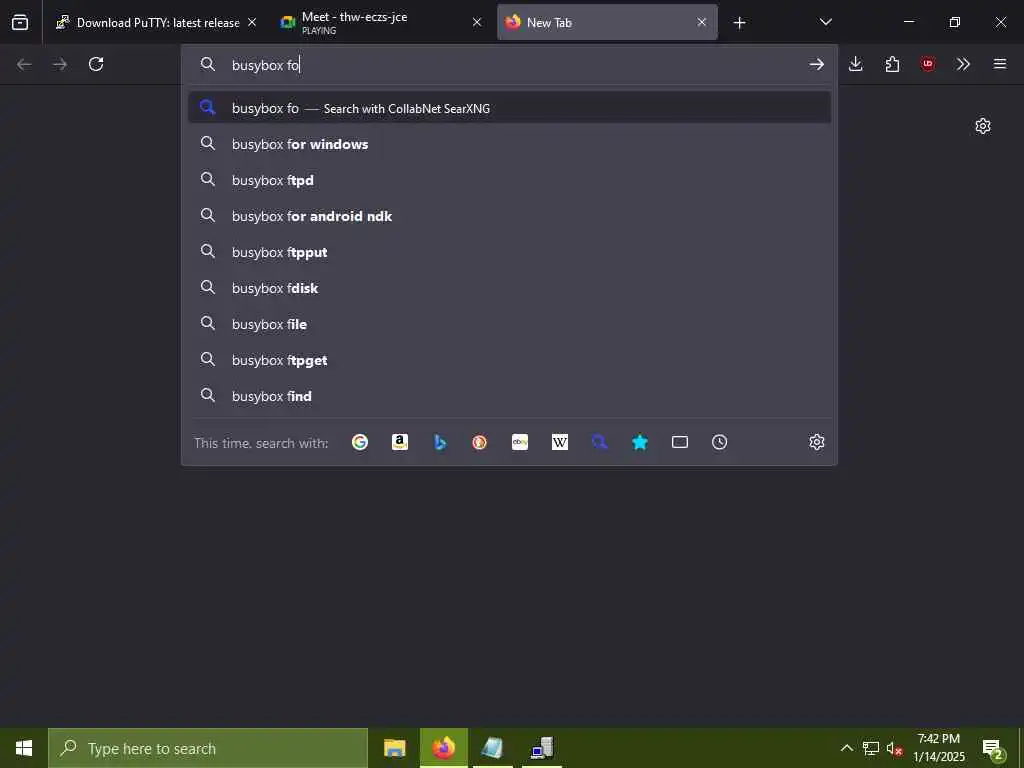
Task: Click Firefox icon in taskbar
Action: point(443,748)
